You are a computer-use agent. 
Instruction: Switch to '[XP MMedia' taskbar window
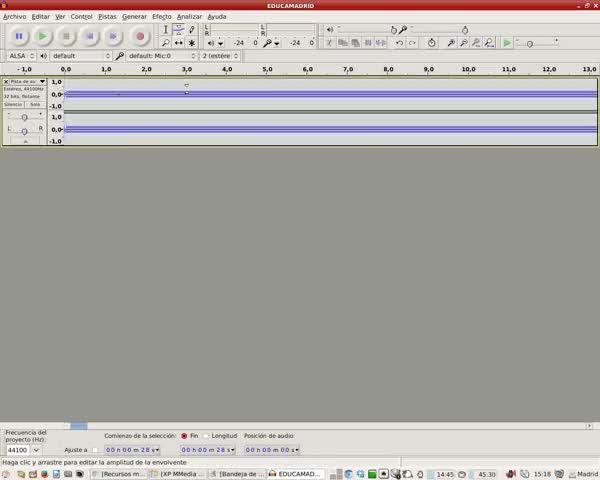(x=178, y=474)
